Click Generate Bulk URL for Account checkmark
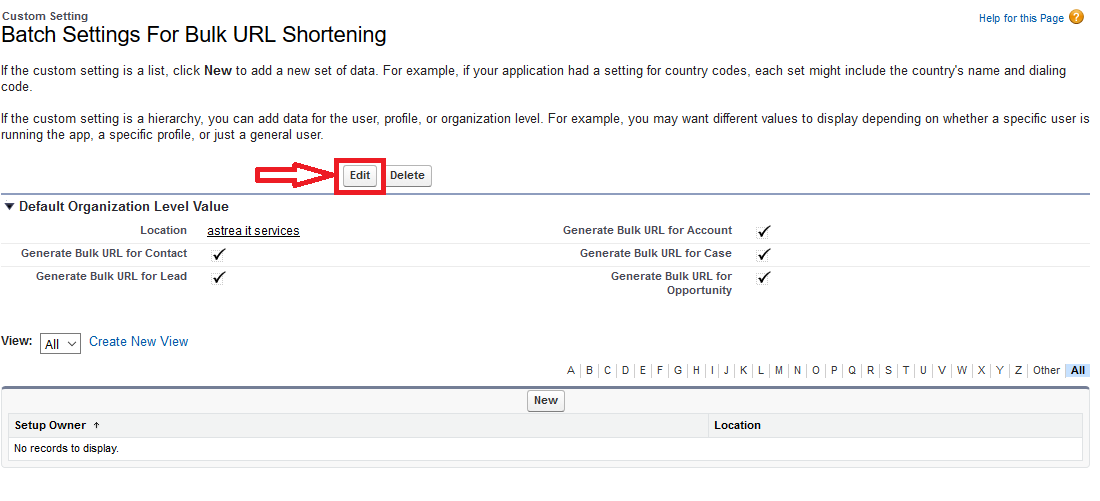 point(764,231)
